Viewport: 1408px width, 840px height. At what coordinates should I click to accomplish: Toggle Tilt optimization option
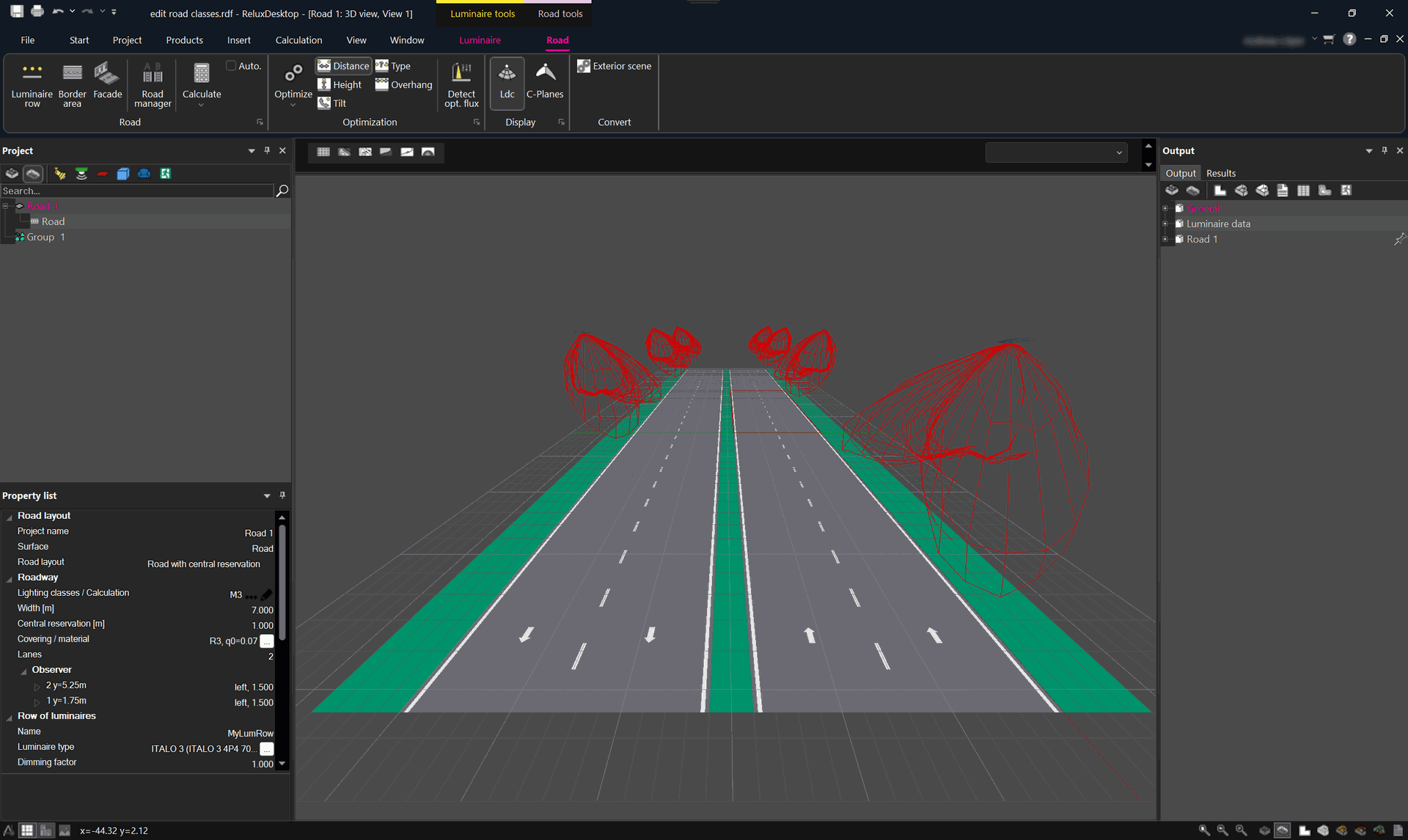click(331, 103)
